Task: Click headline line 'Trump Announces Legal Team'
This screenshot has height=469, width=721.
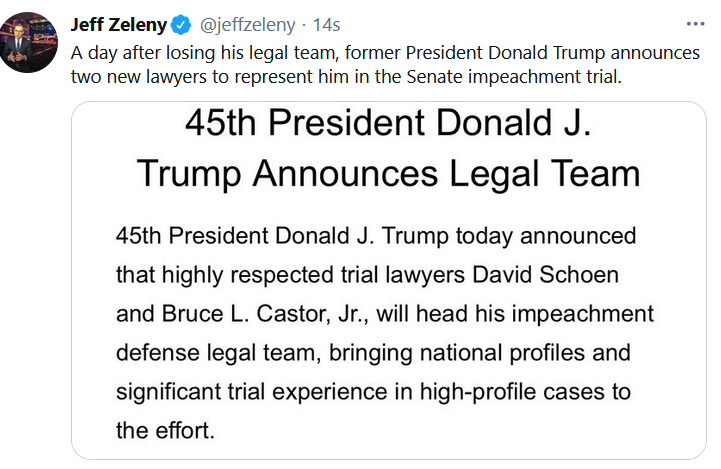Action: point(389,174)
